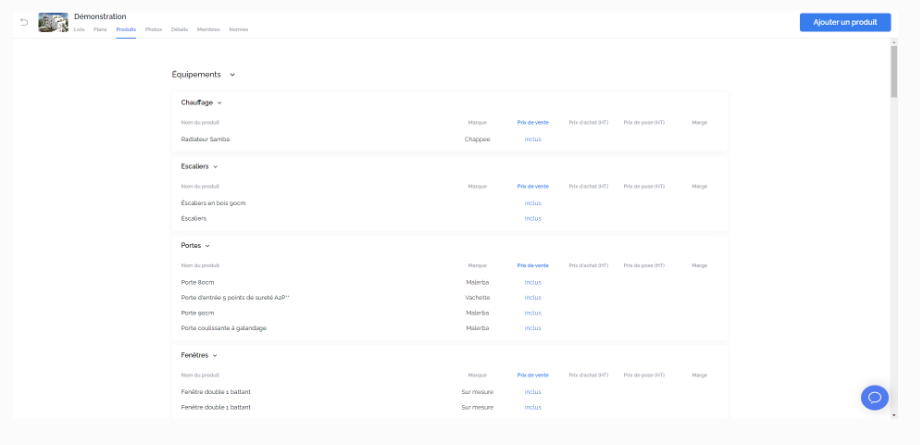Select the Porte 90cm product

tap(197, 313)
